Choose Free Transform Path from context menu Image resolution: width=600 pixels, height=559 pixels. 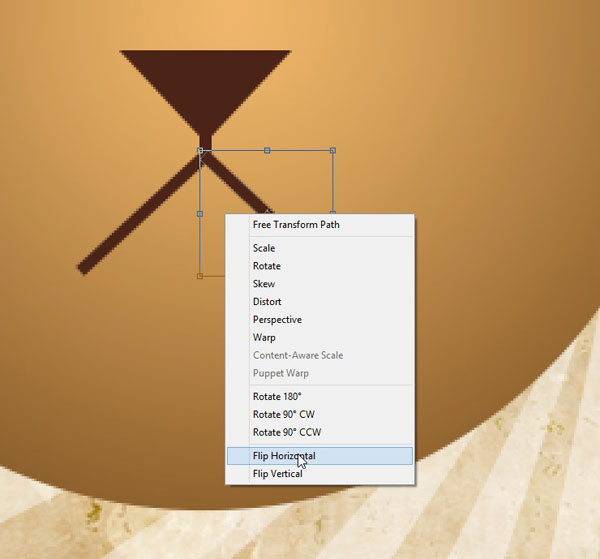[x=320, y=225]
